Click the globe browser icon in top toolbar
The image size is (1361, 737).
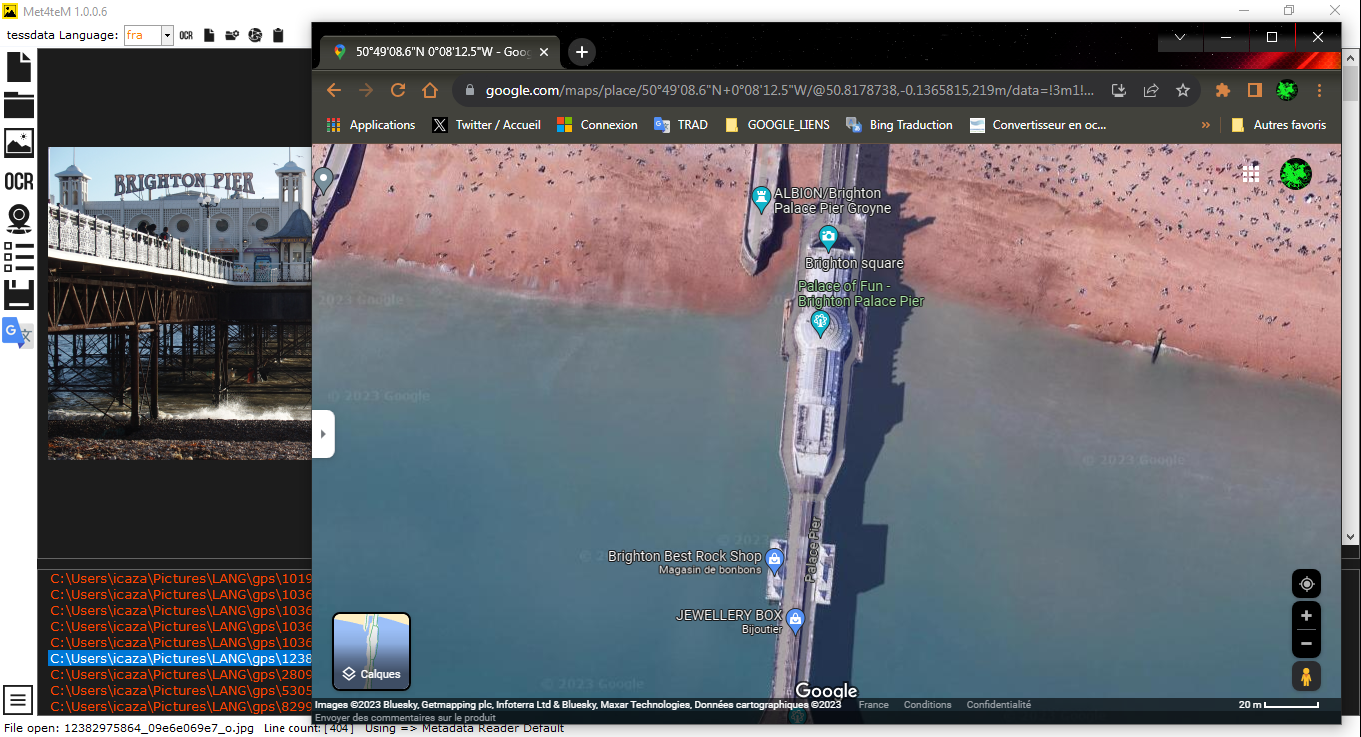pos(255,35)
